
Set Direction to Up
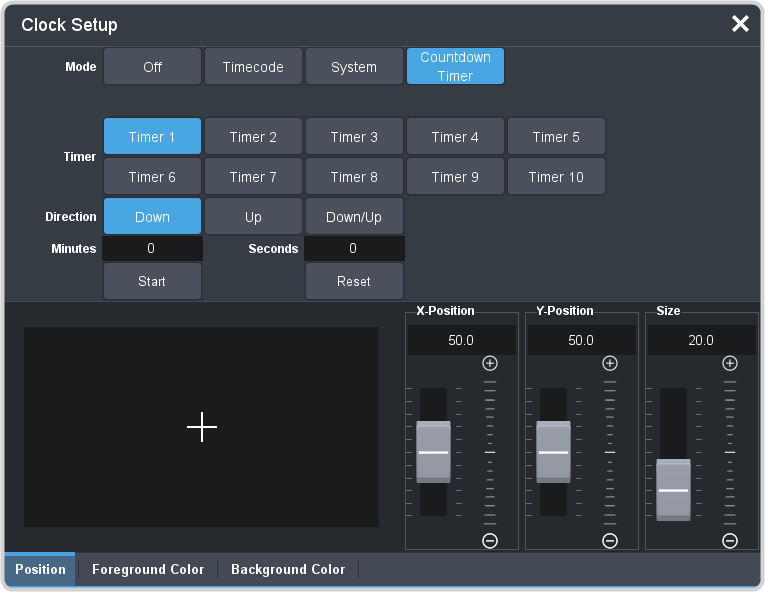click(x=253, y=217)
